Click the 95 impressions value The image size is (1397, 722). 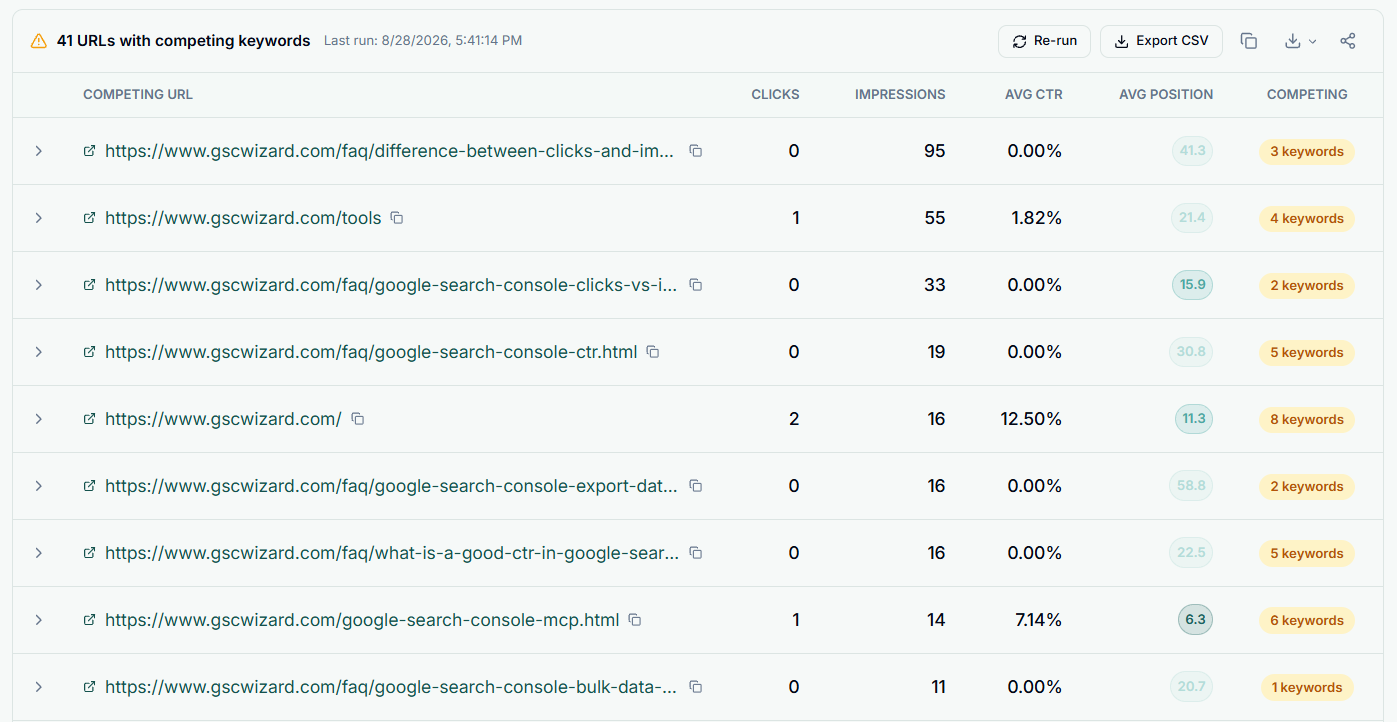(x=935, y=151)
